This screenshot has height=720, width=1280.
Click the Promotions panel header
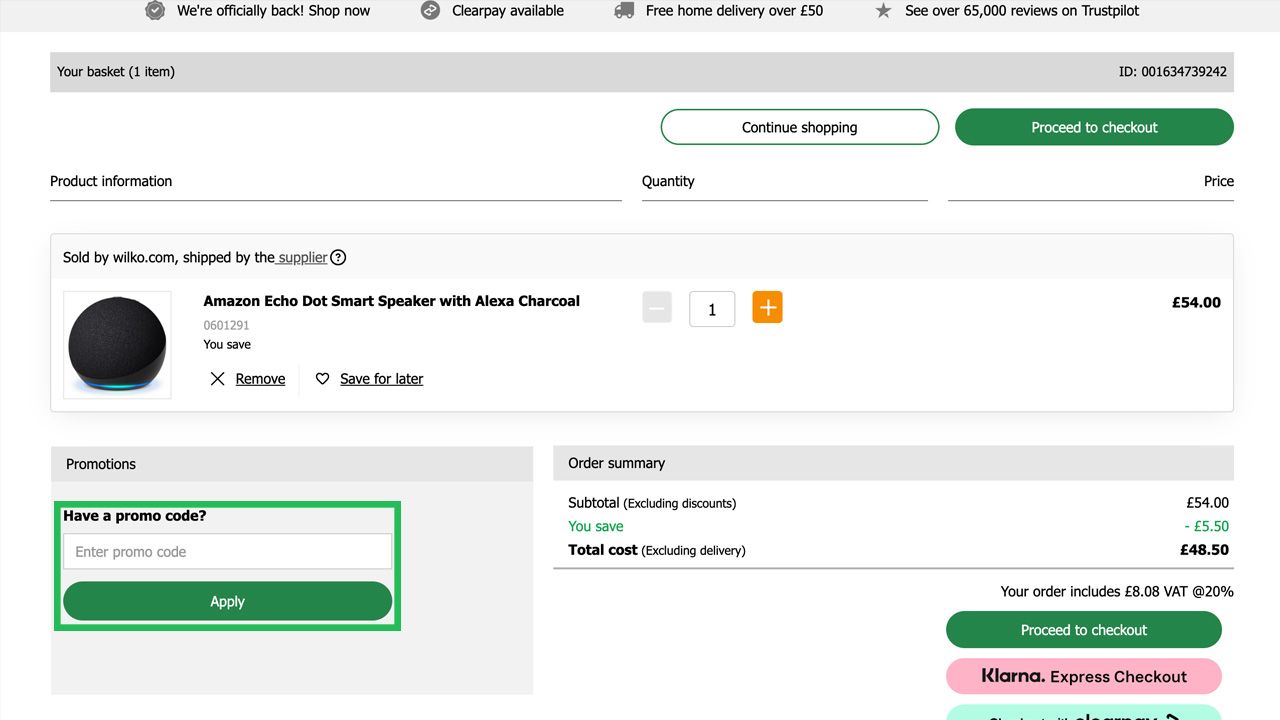(292, 464)
